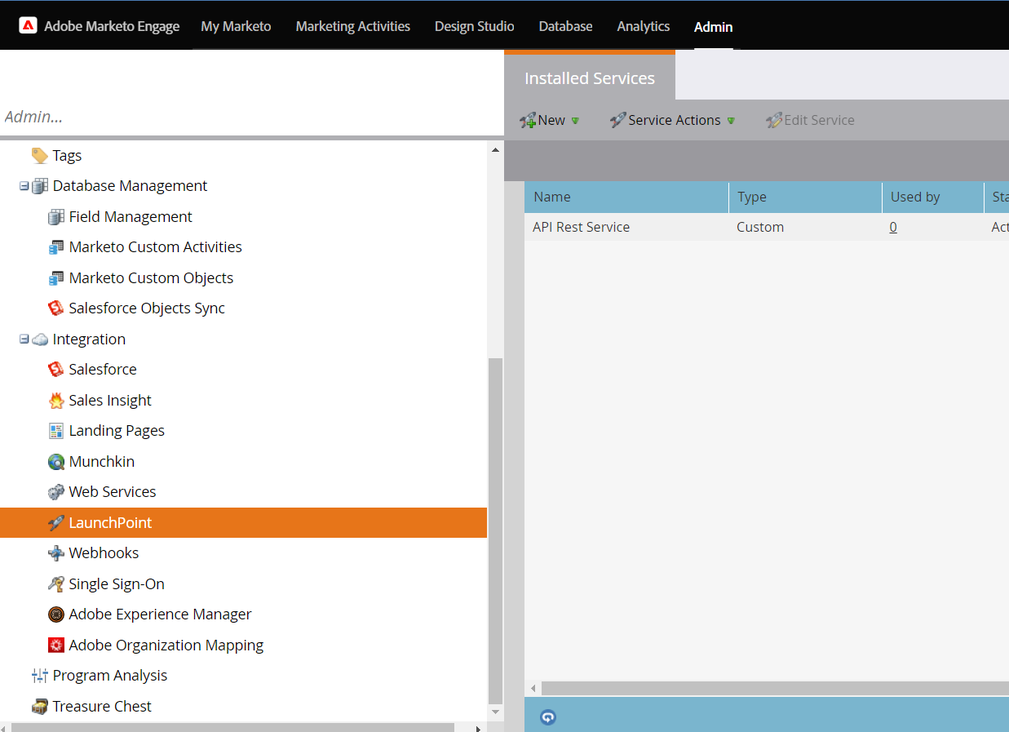Open the Used by count link 0
The width and height of the screenshot is (1009, 732).
(x=893, y=227)
